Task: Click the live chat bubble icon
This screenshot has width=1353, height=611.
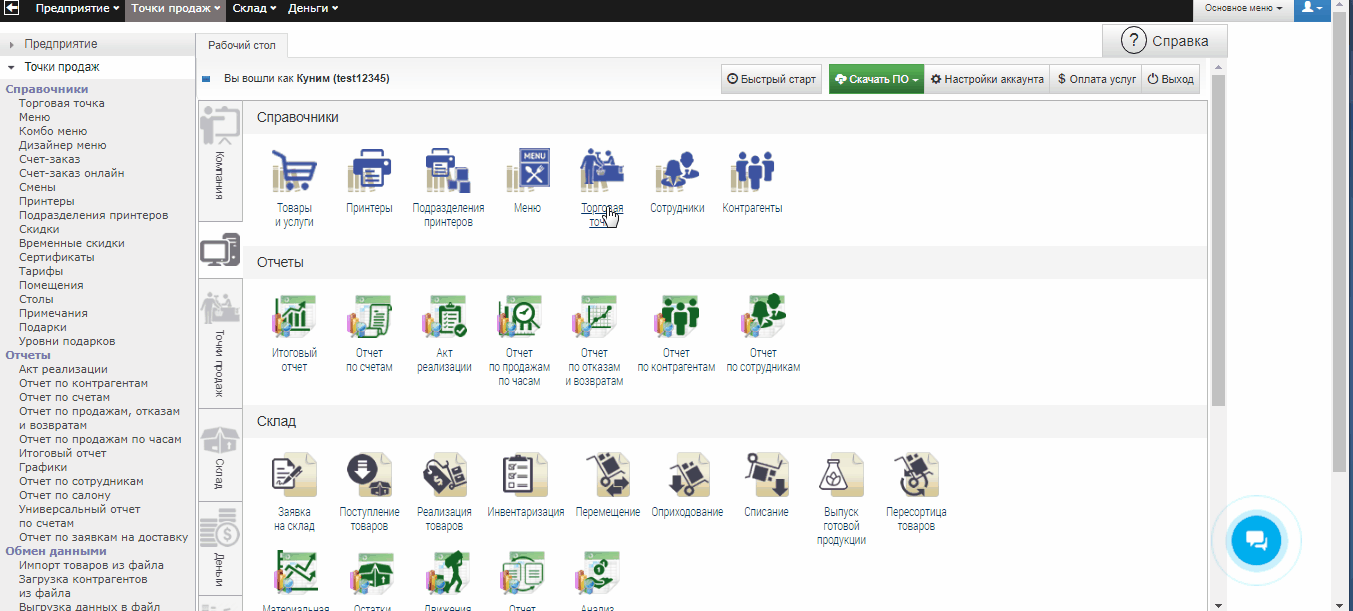Action: pos(1256,541)
